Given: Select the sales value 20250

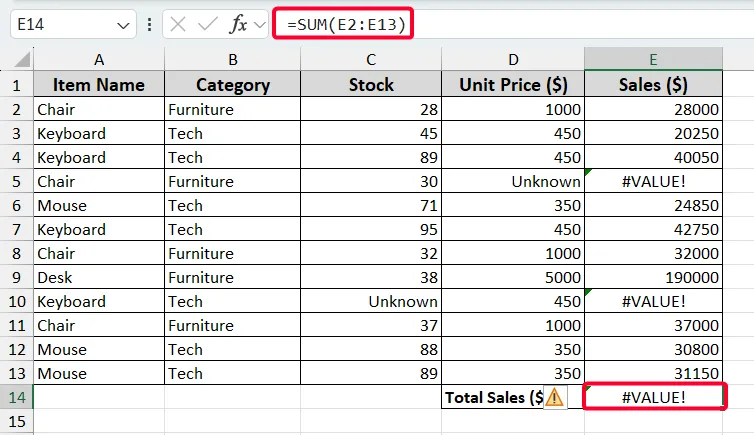Looking at the screenshot, I should [x=653, y=133].
